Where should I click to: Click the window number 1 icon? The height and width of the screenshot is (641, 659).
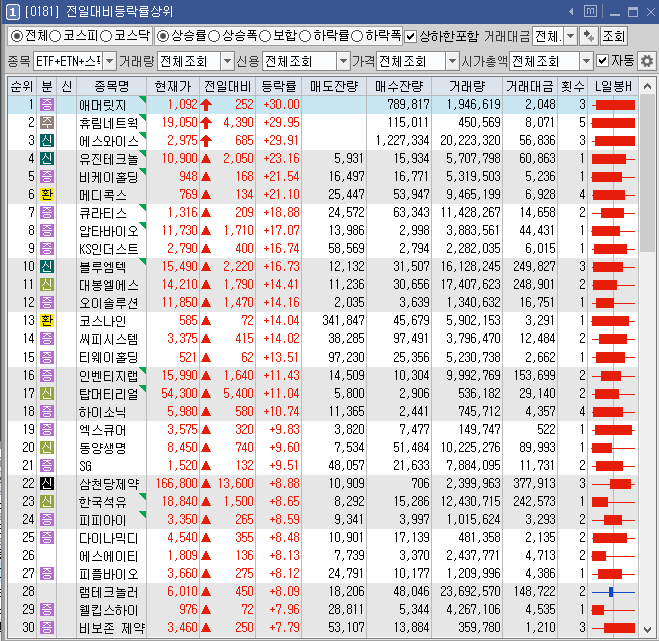12,11
